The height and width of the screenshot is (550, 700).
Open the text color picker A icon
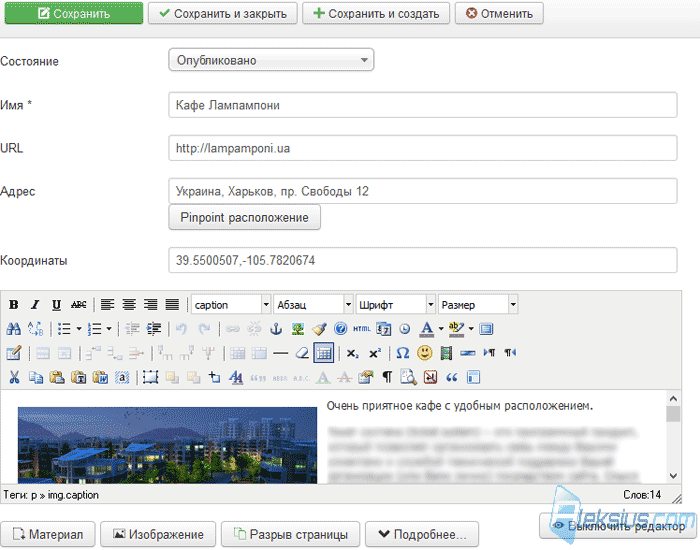click(x=427, y=329)
